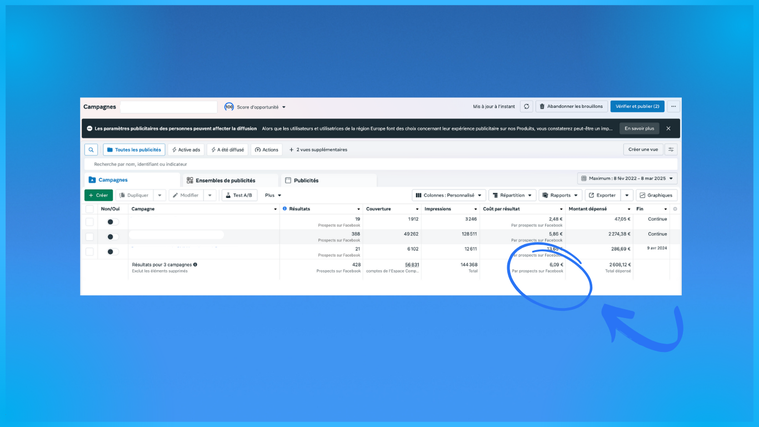Expand the Colonnes : Personnalisé dropdown
Viewport: 759px width, 427px height.
(x=449, y=195)
